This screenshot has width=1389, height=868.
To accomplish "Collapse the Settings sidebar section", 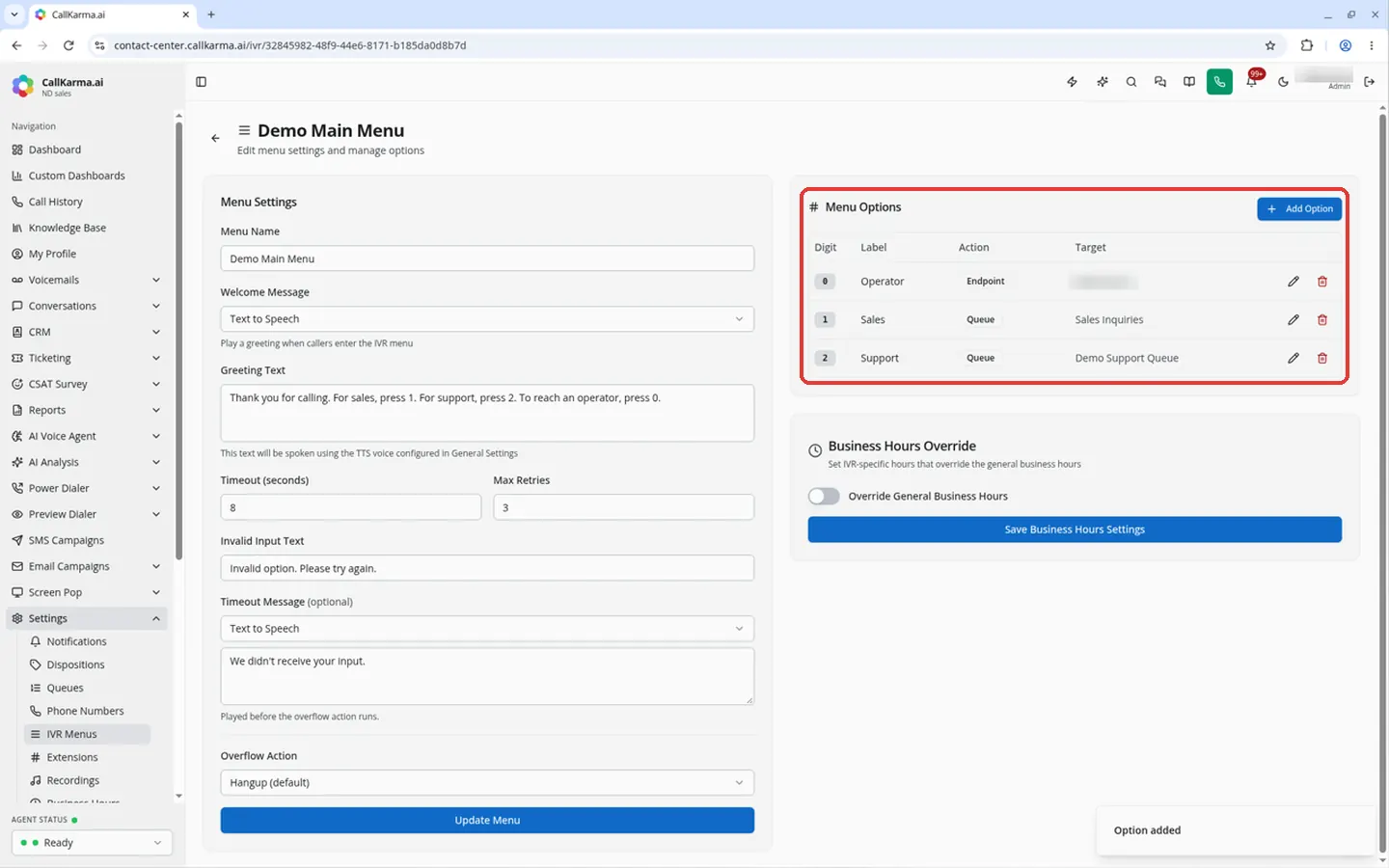I will [x=86, y=618].
